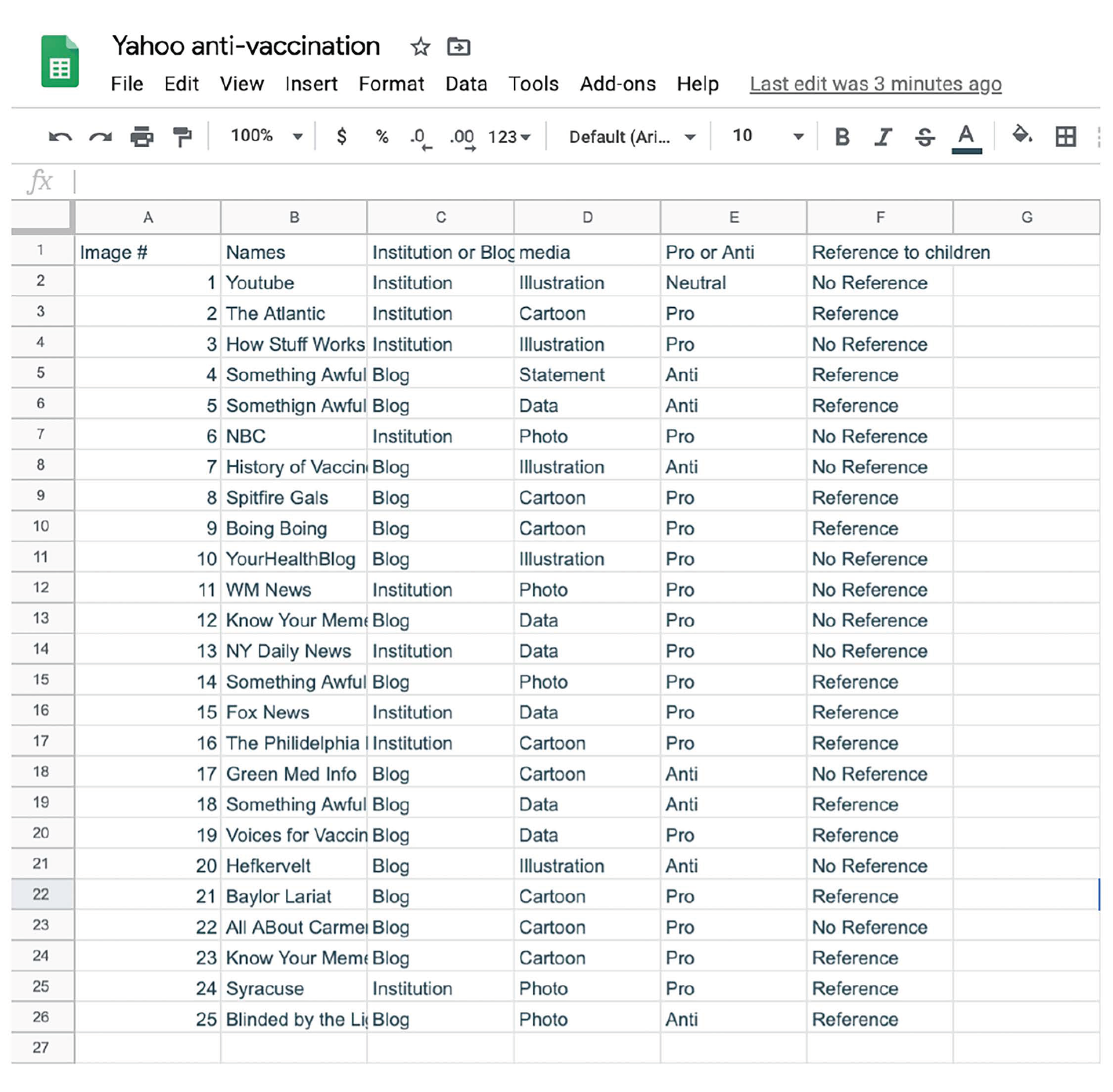The image size is (1113, 1092).
Task: Click Last edit was 3 minutes ago
Action: 875,84
